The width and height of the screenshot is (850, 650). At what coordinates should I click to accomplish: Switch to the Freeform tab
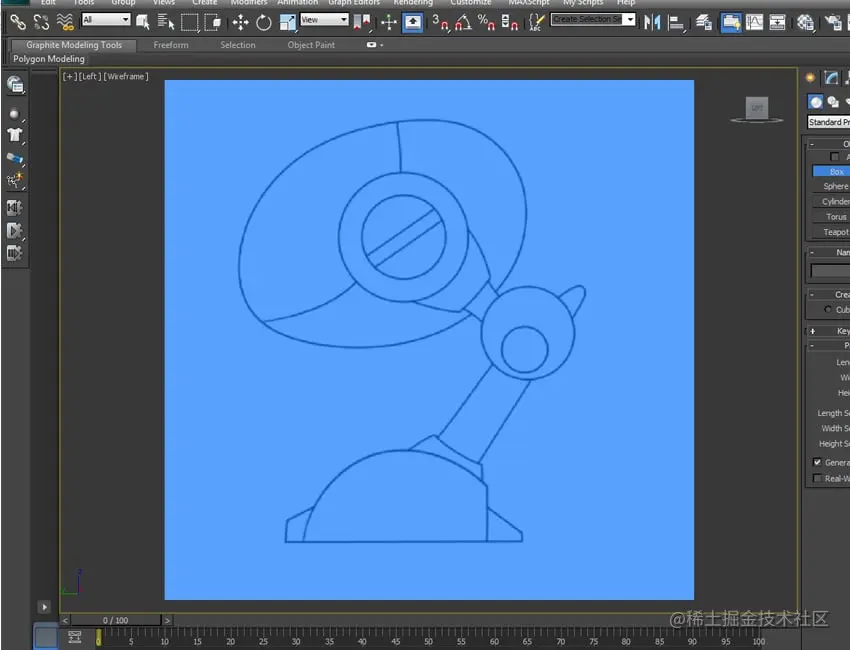pos(171,45)
